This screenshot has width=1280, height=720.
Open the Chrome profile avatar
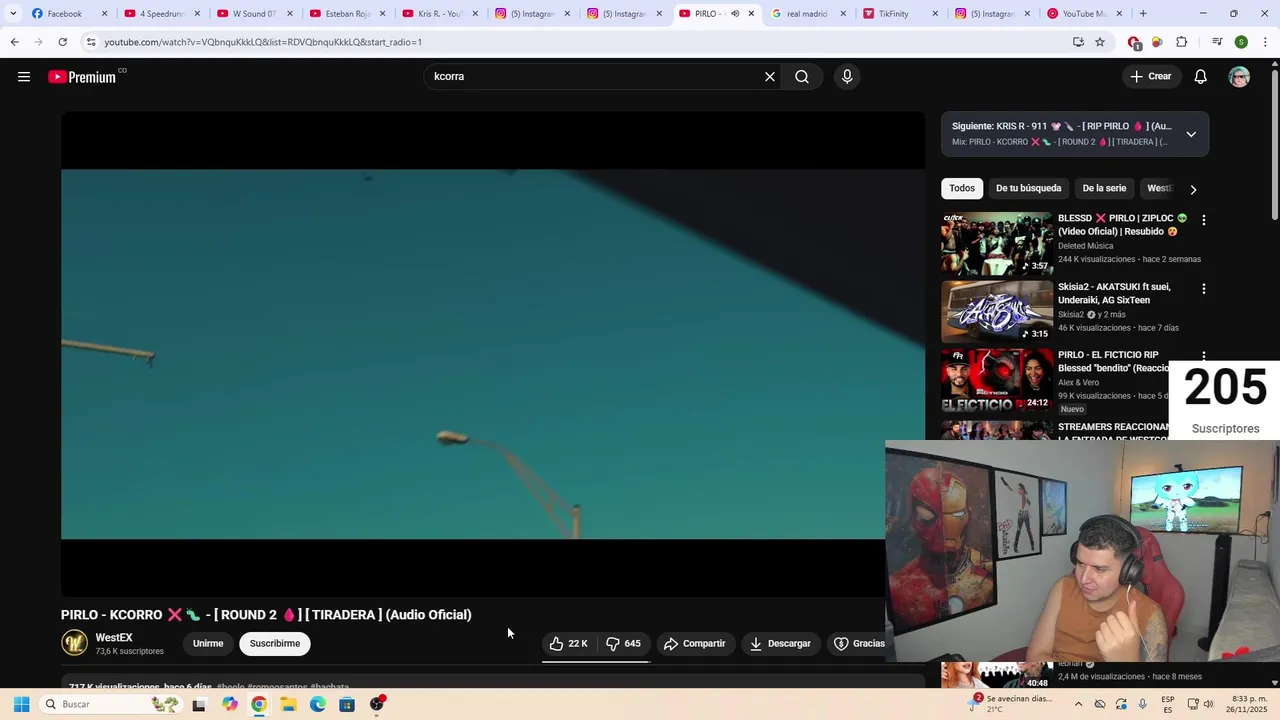[1241, 42]
